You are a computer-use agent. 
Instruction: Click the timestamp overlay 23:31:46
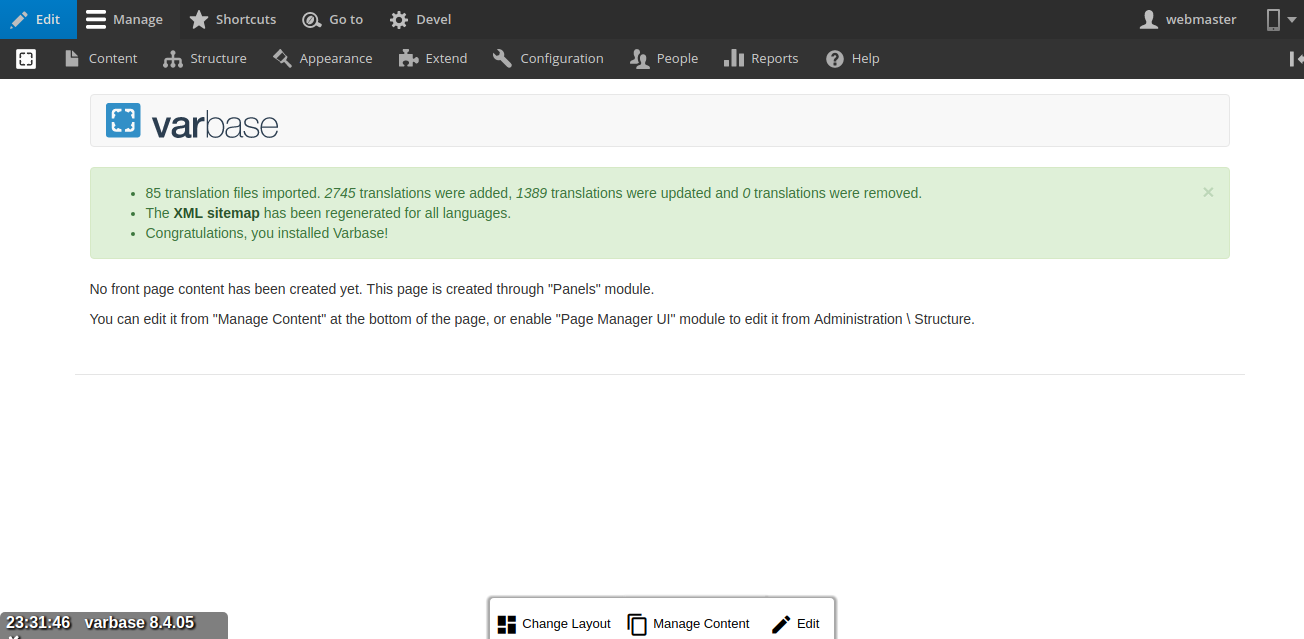click(38, 623)
